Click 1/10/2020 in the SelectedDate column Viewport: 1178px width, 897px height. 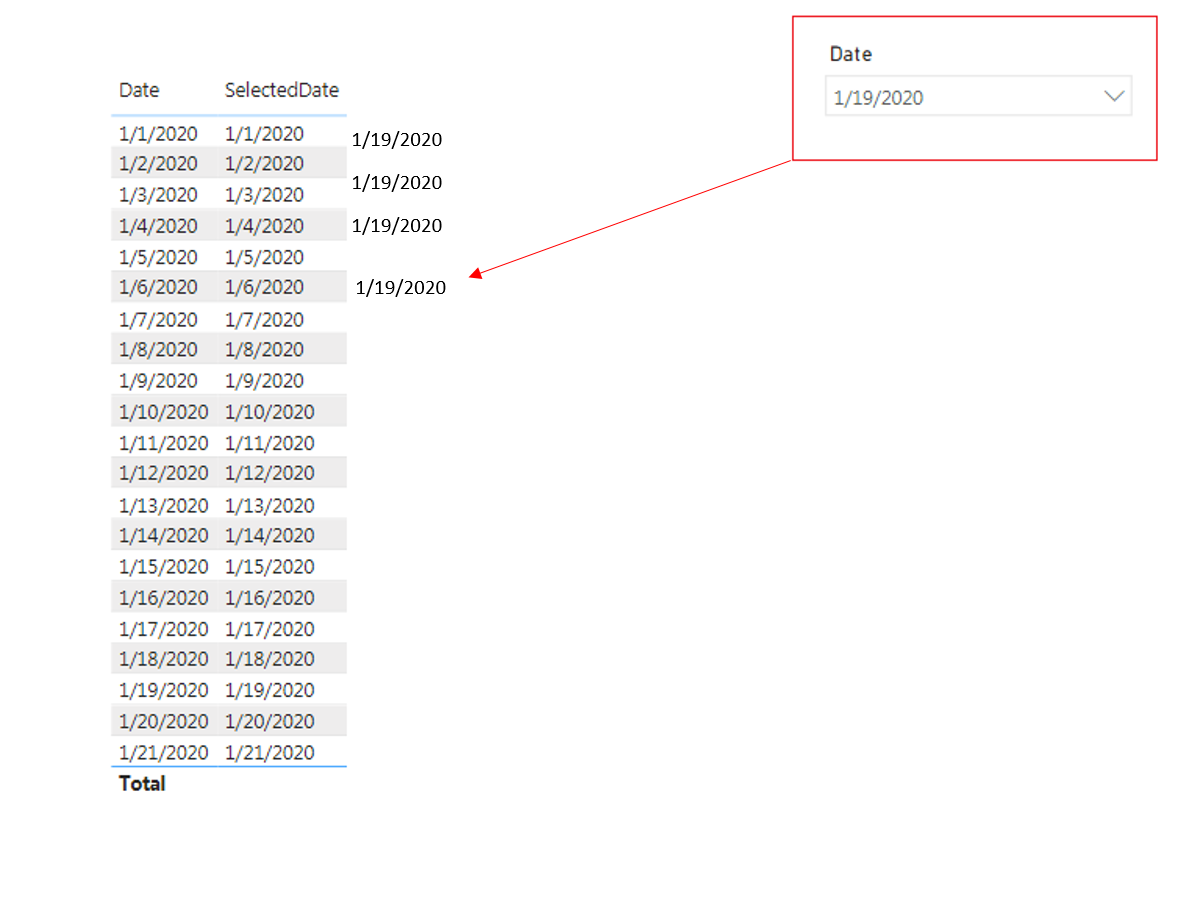[269, 412]
